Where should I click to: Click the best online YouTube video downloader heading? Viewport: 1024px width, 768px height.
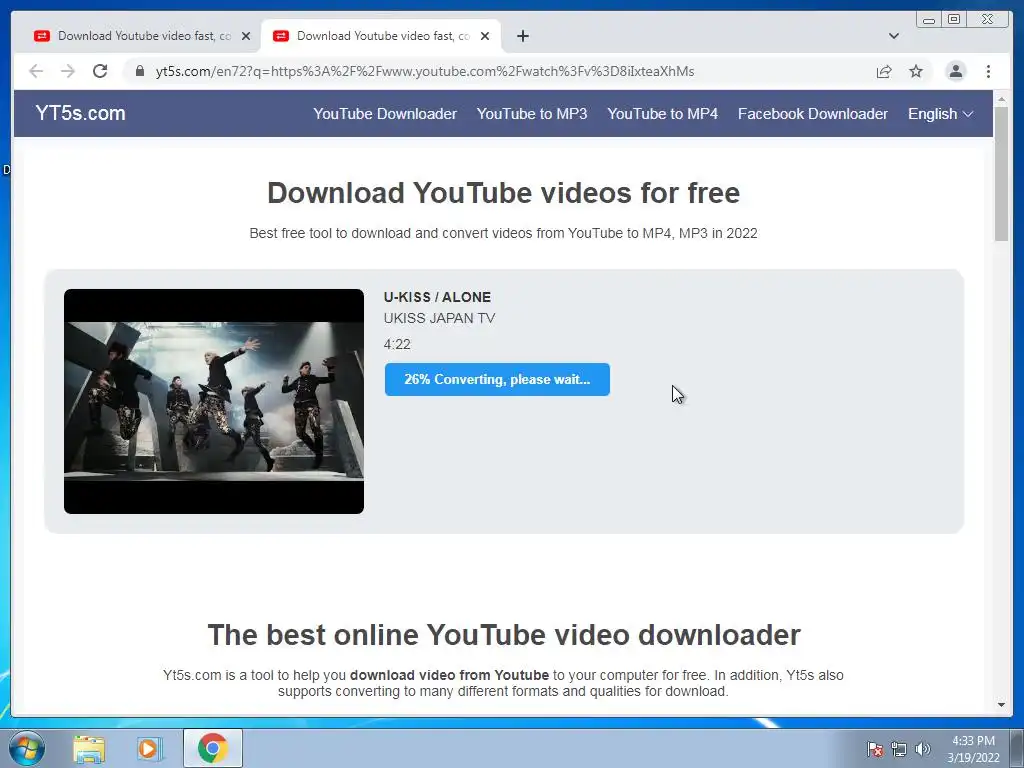504,635
